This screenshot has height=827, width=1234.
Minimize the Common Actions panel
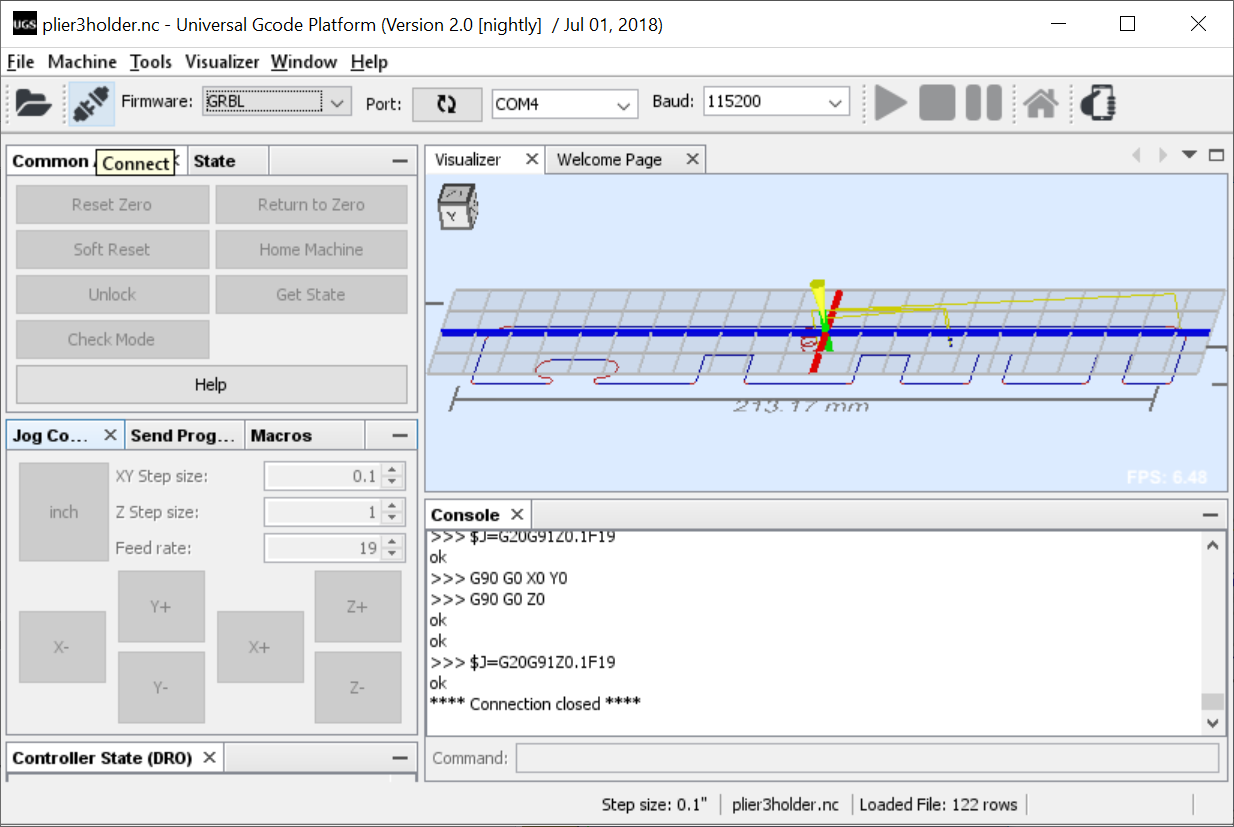pos(400,161)
